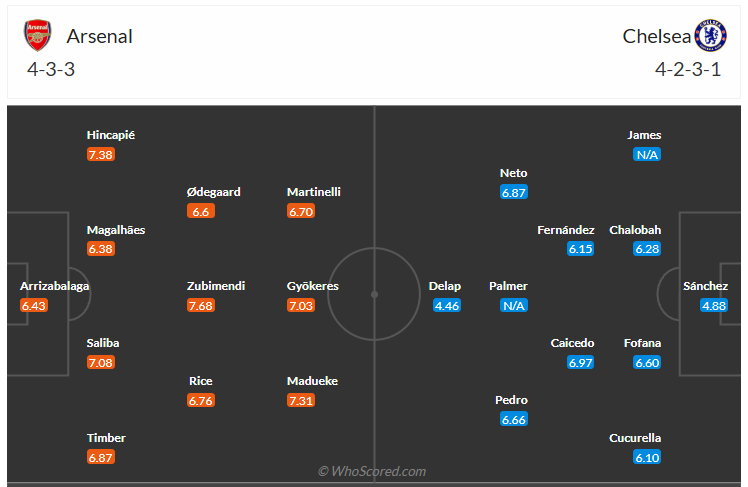This screenshot has height=487, width=748.
Task: Open Saliba's player name
Action: [103, 343]
